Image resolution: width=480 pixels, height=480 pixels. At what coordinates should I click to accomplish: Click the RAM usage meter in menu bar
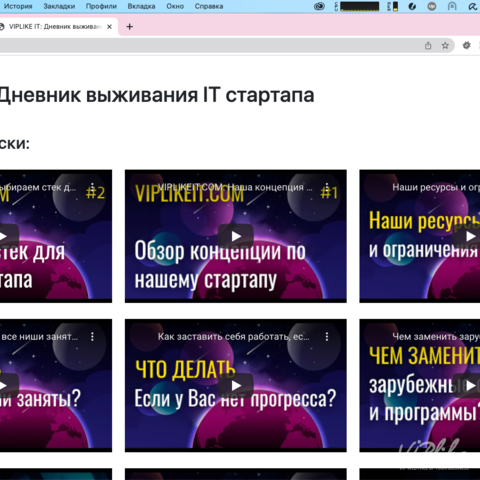tap(393, 6)
